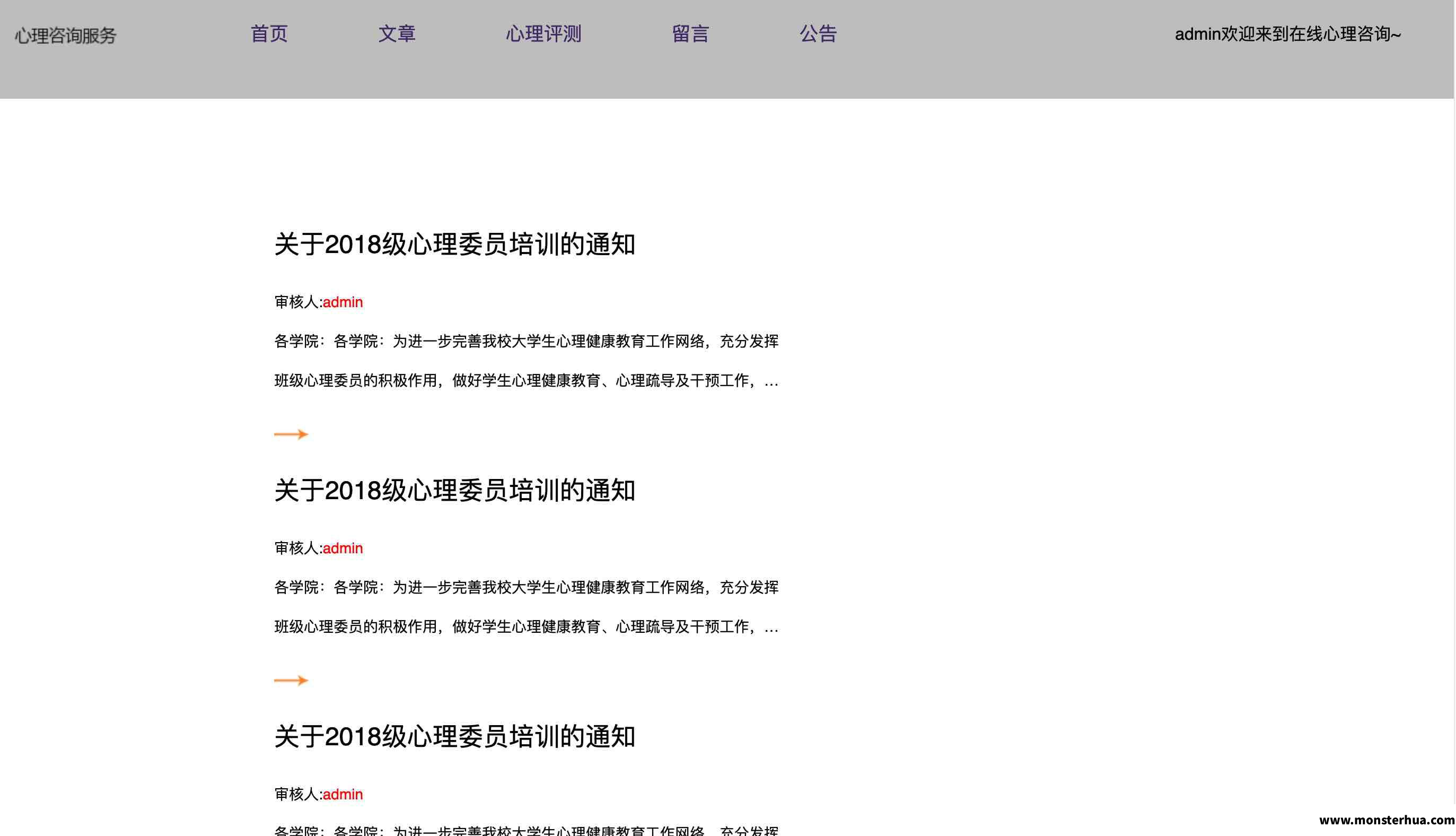Click the 审核人 label in the second notice
This screenshot has height=836, width=1456.
pos(297,548)
